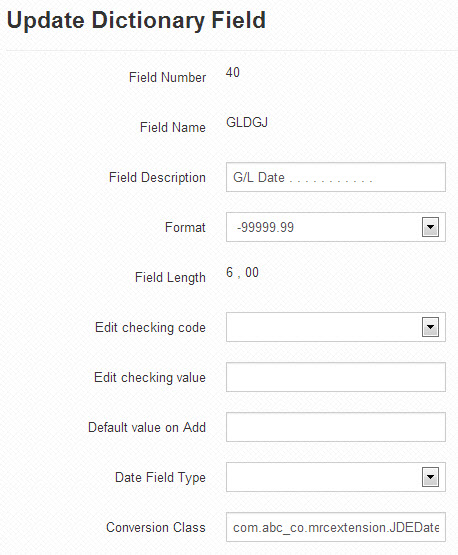
Task: Click the Date Field Type arrow button
Action: coord(430,477)
